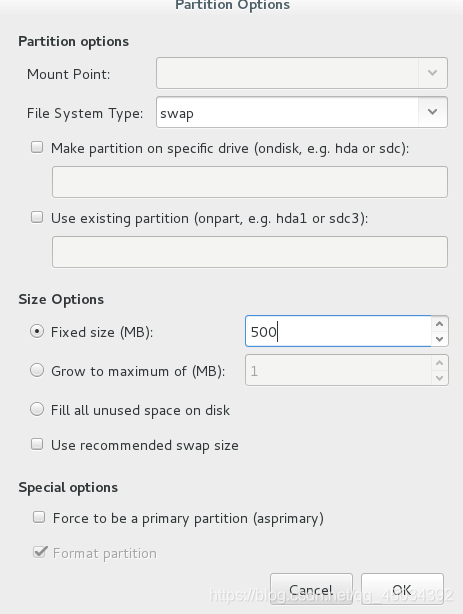Choose Grow to maximum of (MB) option
463x614 pixels.
click(x=37, y=370)
